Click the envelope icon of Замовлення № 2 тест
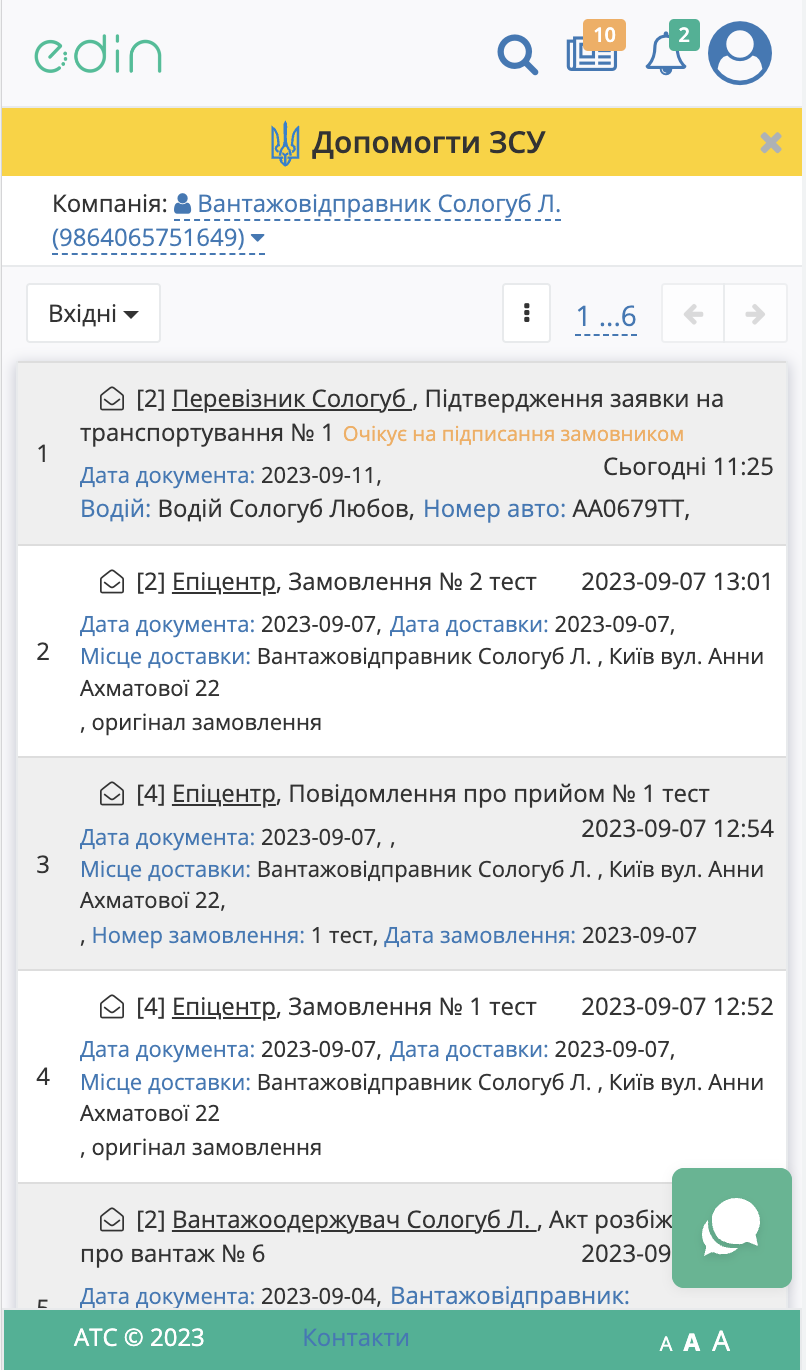 (112, 582)
